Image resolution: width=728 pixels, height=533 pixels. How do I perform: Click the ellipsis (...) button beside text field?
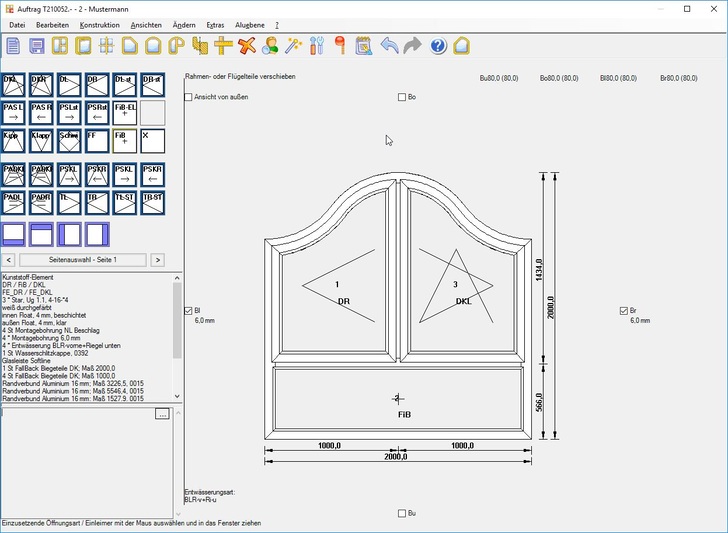tap(162, 413)
